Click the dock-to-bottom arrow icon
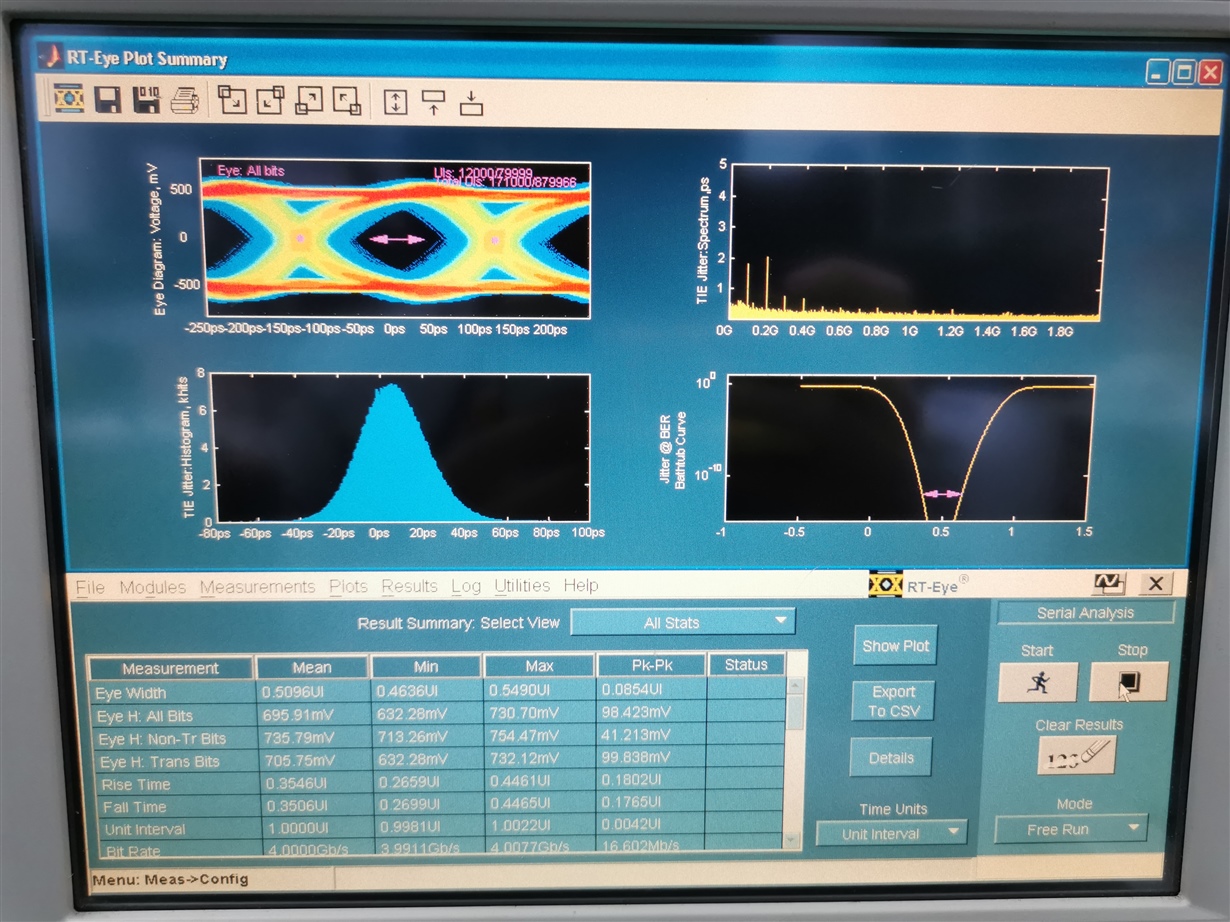Viewport: 1230px width, 922px height. pyautogui.click(x=471, y=101)
